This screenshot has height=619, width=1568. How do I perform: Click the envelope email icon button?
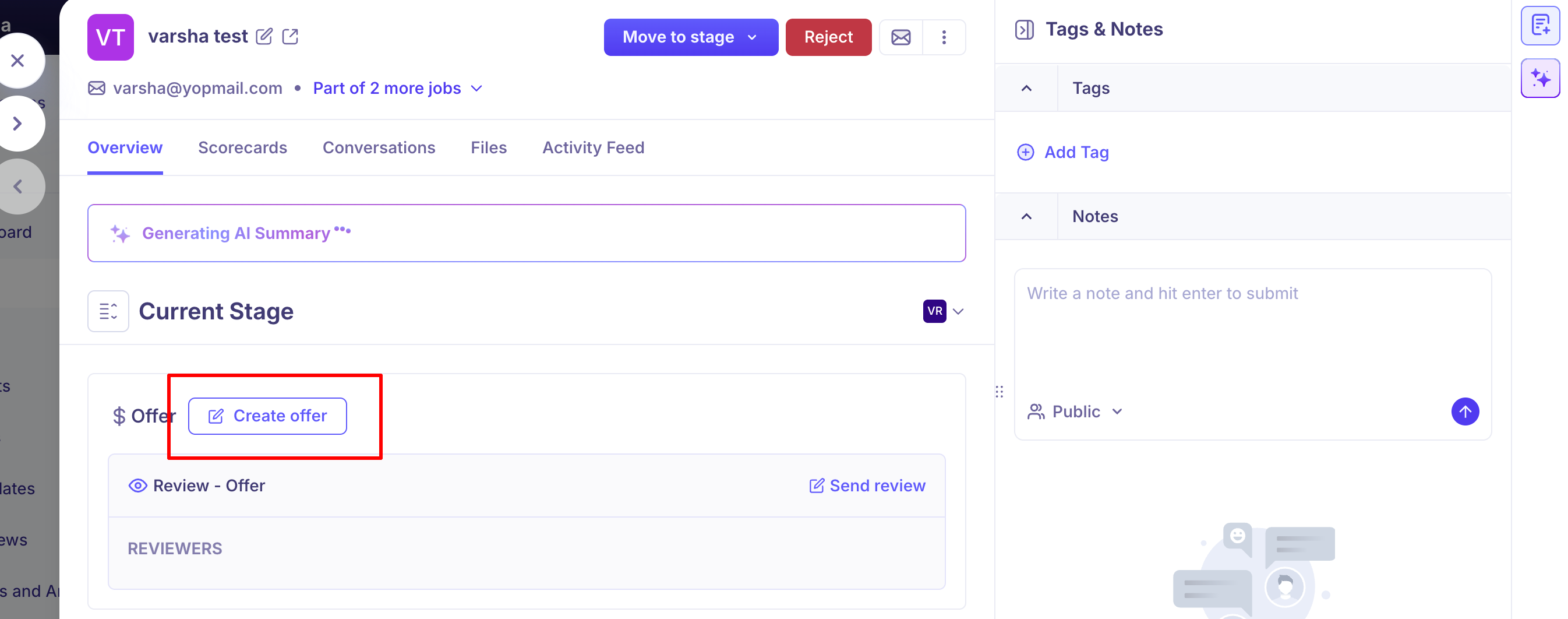pos(901,37)
